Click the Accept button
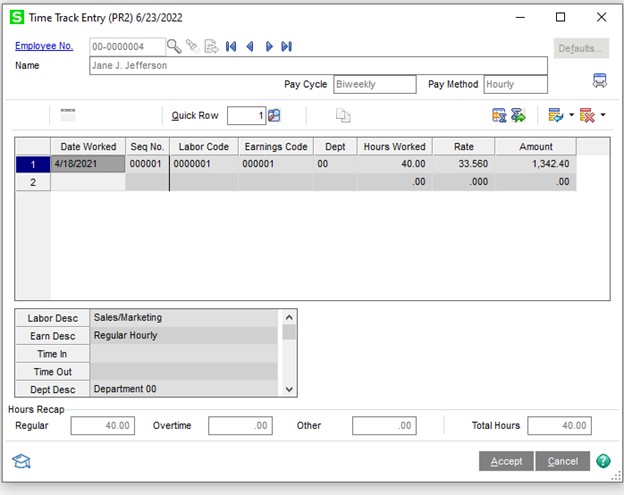Screen dimensions: 624x495 [506, 461]
